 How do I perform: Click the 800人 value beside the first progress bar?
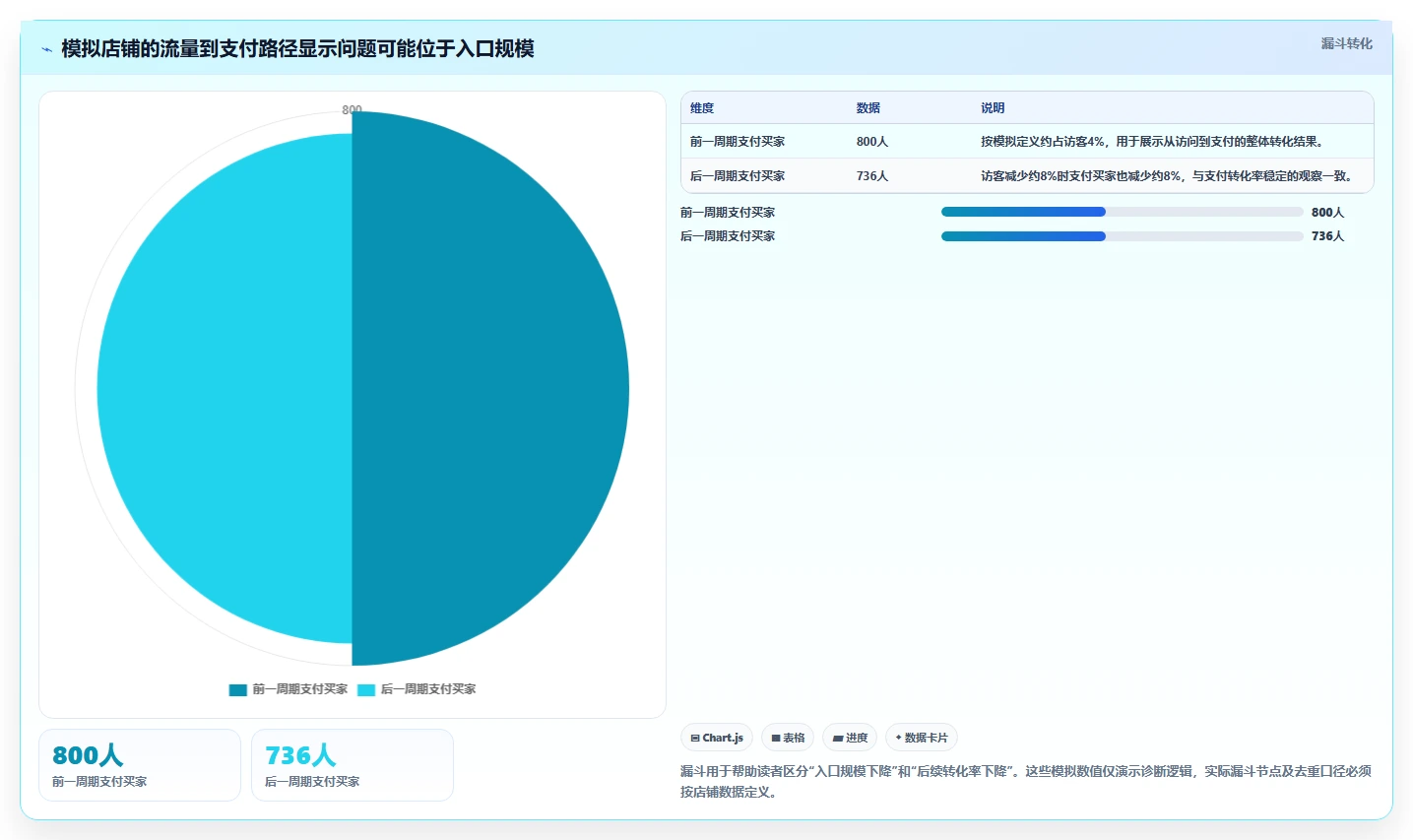(1327, 212)
